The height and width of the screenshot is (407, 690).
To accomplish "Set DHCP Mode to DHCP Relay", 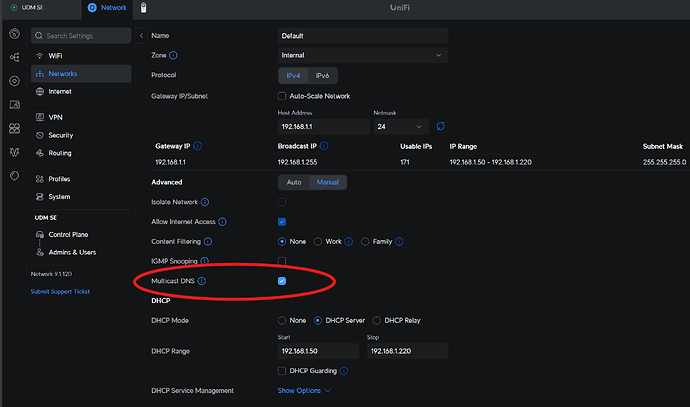I will 377,320.
